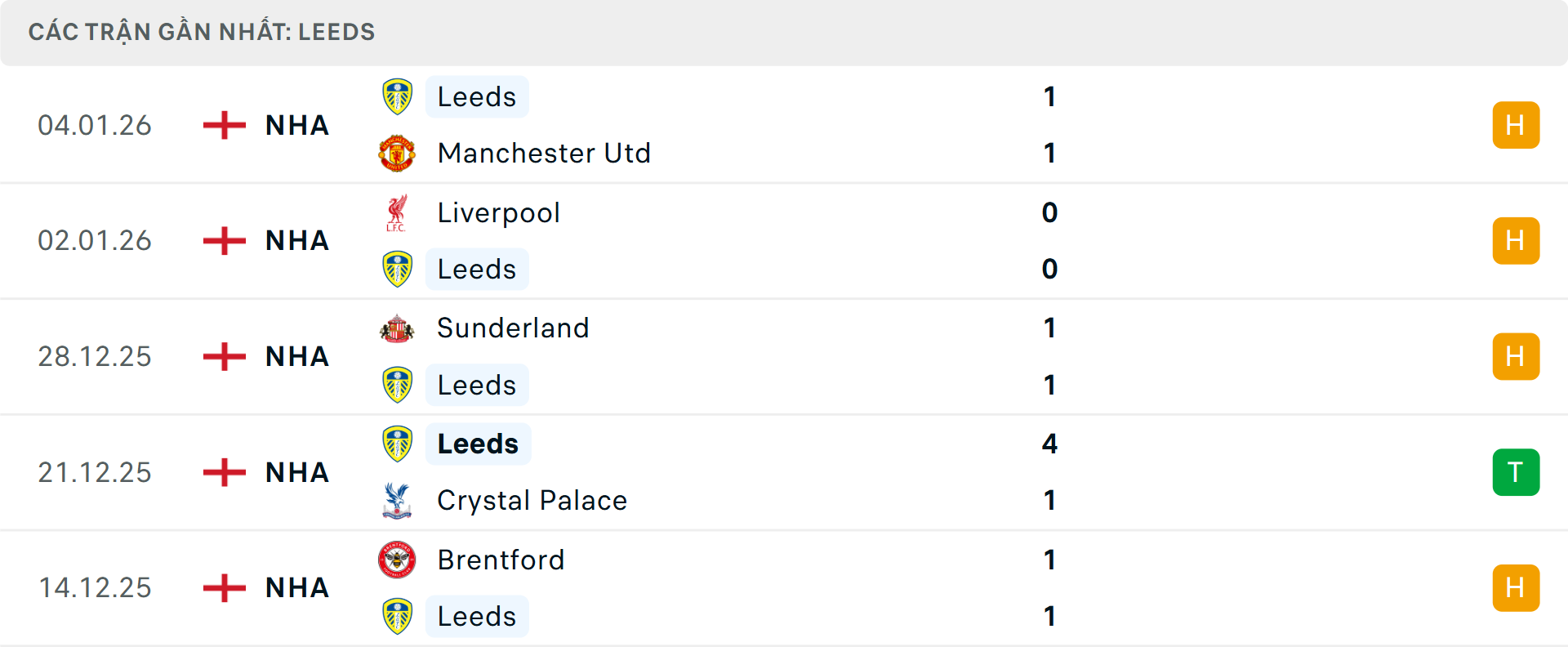Viewport: 1568px width, 647px height.
Task: Open the Crystal Palace team link
Action: click(532, 501)
